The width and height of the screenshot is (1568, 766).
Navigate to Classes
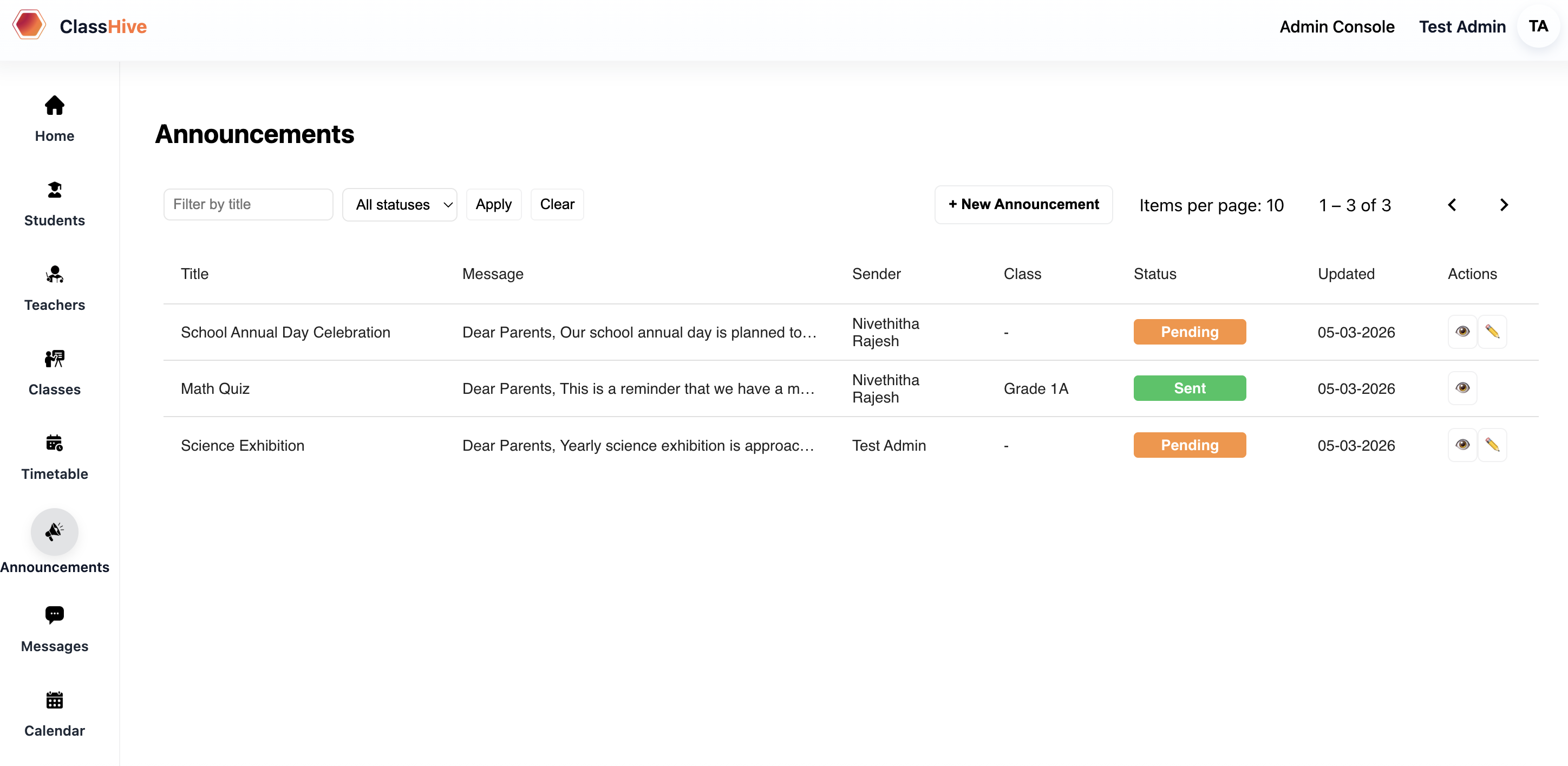click(x=54, y=372)
